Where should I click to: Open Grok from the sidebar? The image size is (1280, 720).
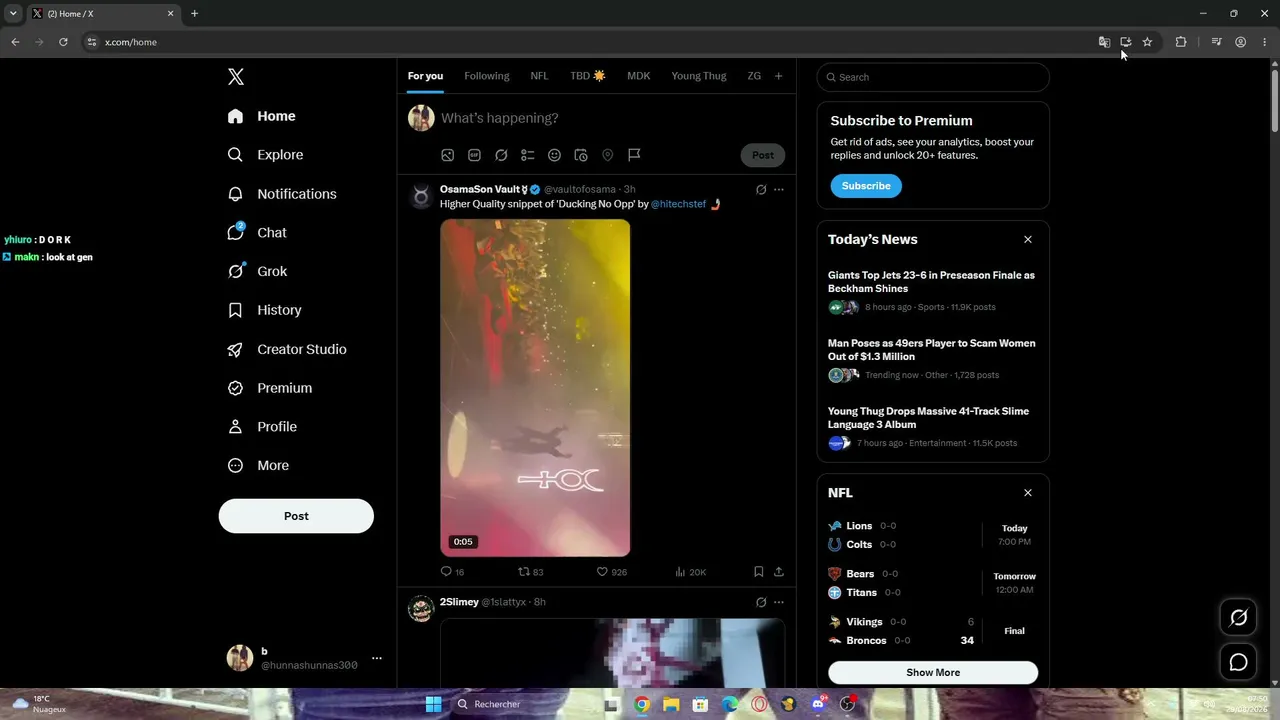[x=257, y=271]
